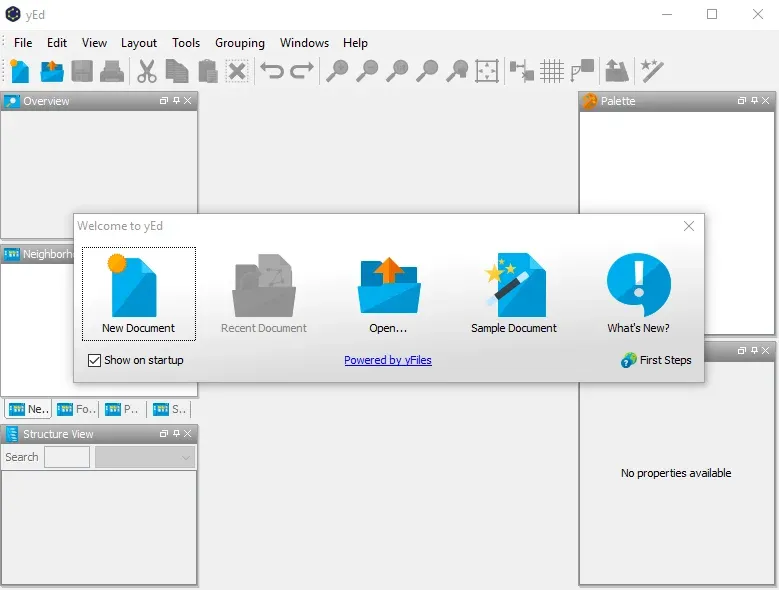Click the Zoom to selection magnifier icon
Image resolution: width=779 pixels, height=590 pixels.
coord(427,71)
